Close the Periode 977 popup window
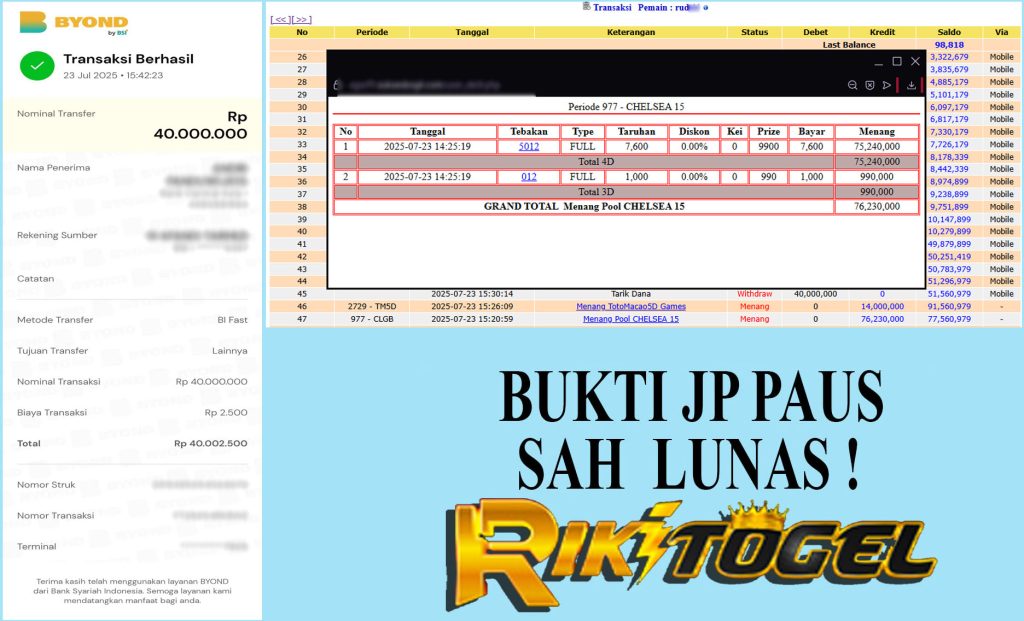 (914, 62)
